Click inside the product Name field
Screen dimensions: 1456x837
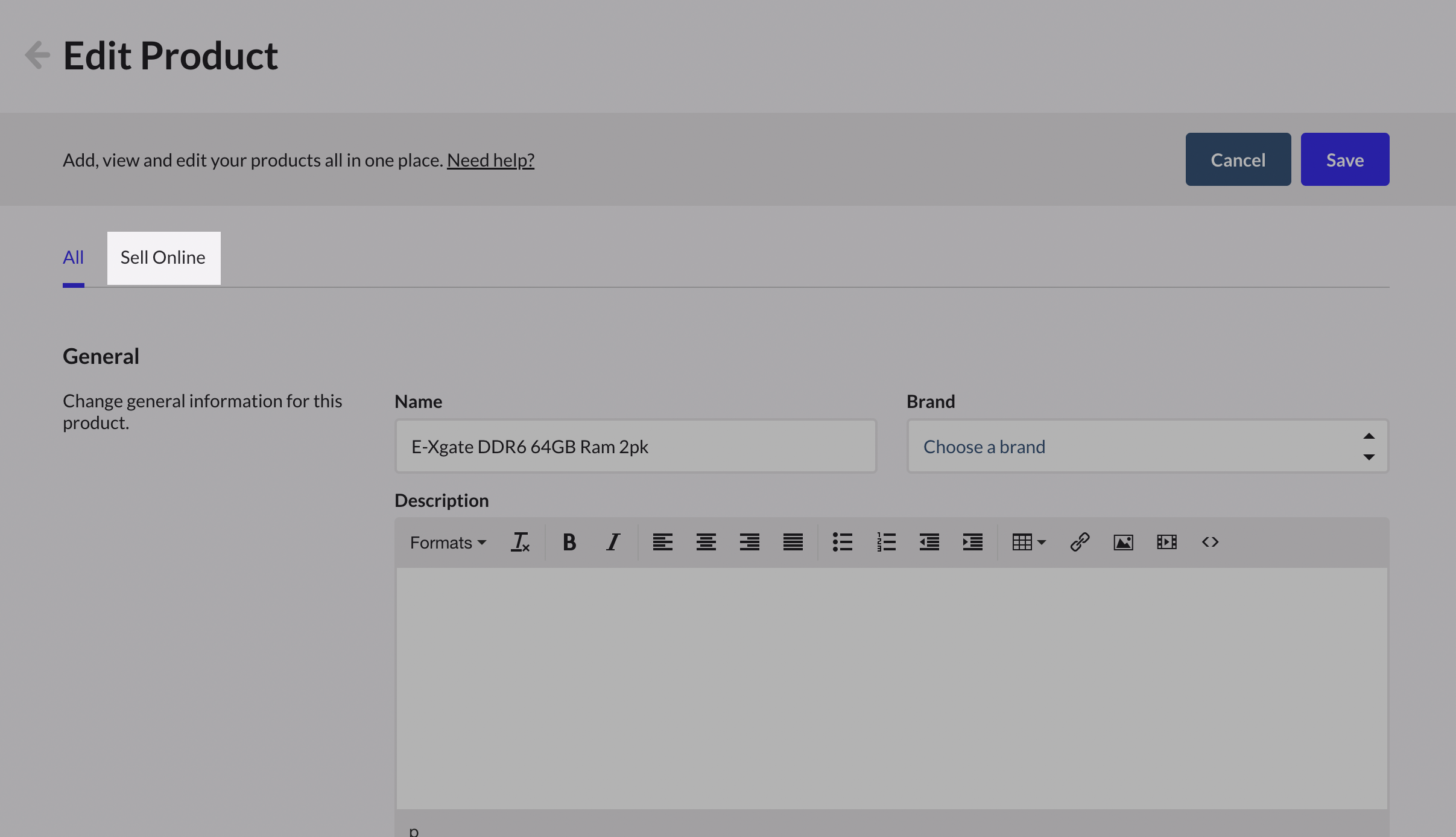635,447
